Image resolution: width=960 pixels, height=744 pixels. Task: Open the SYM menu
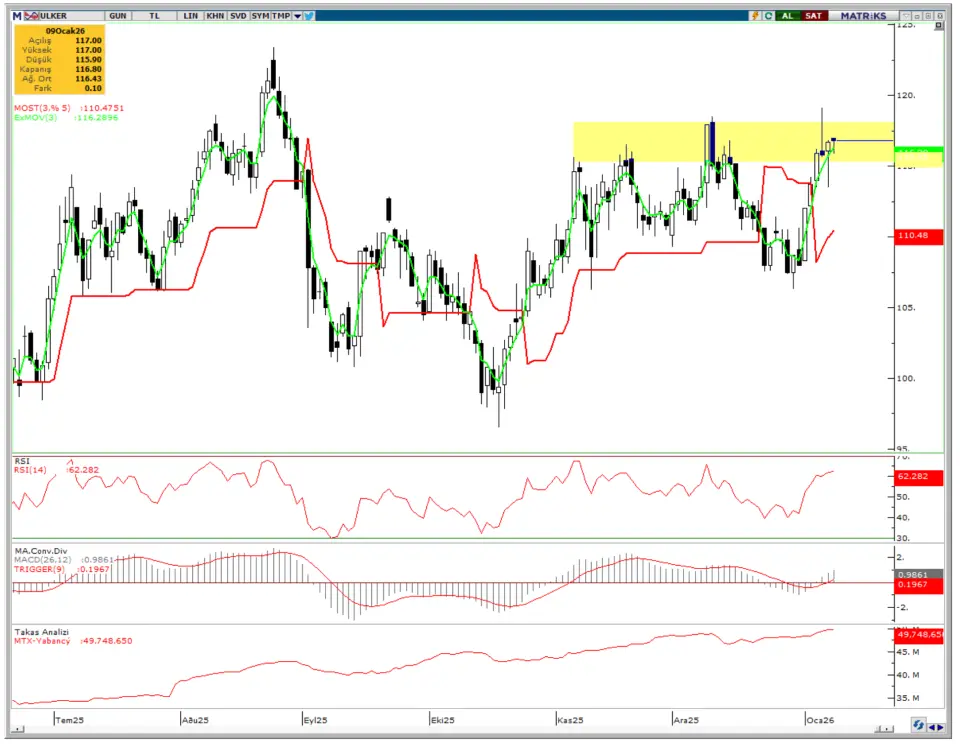[260, 16]
